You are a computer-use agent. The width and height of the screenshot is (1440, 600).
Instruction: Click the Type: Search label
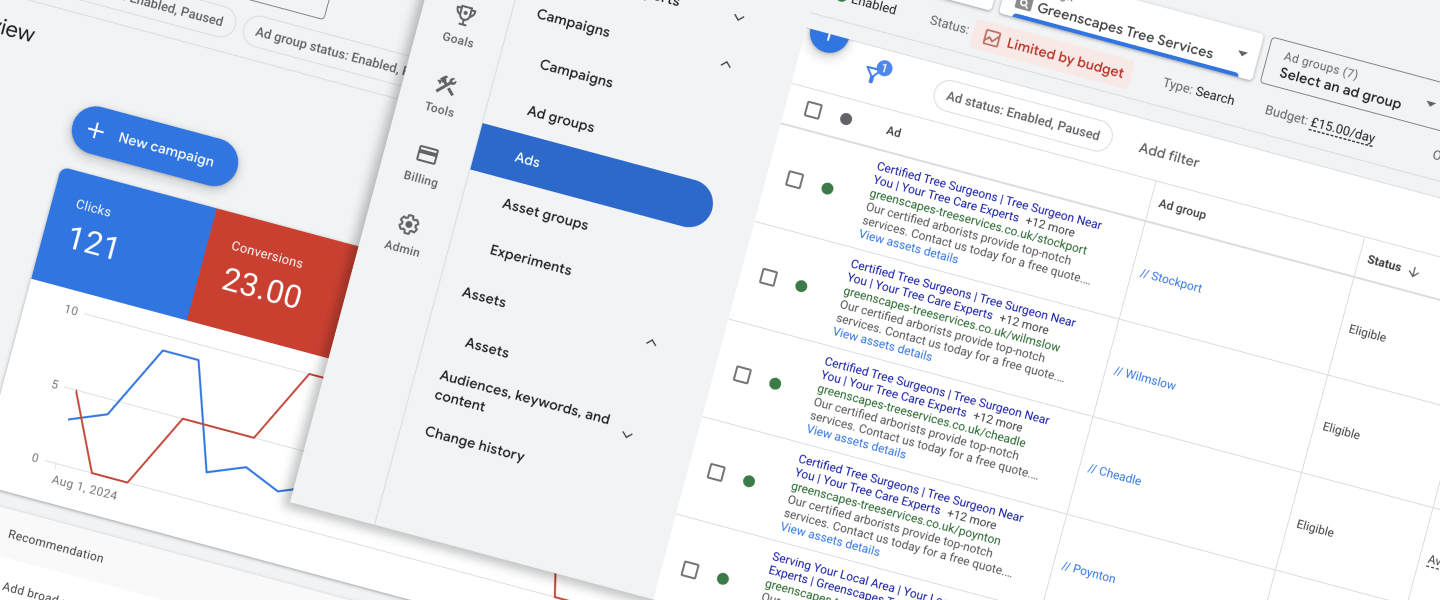(1199, 91)
